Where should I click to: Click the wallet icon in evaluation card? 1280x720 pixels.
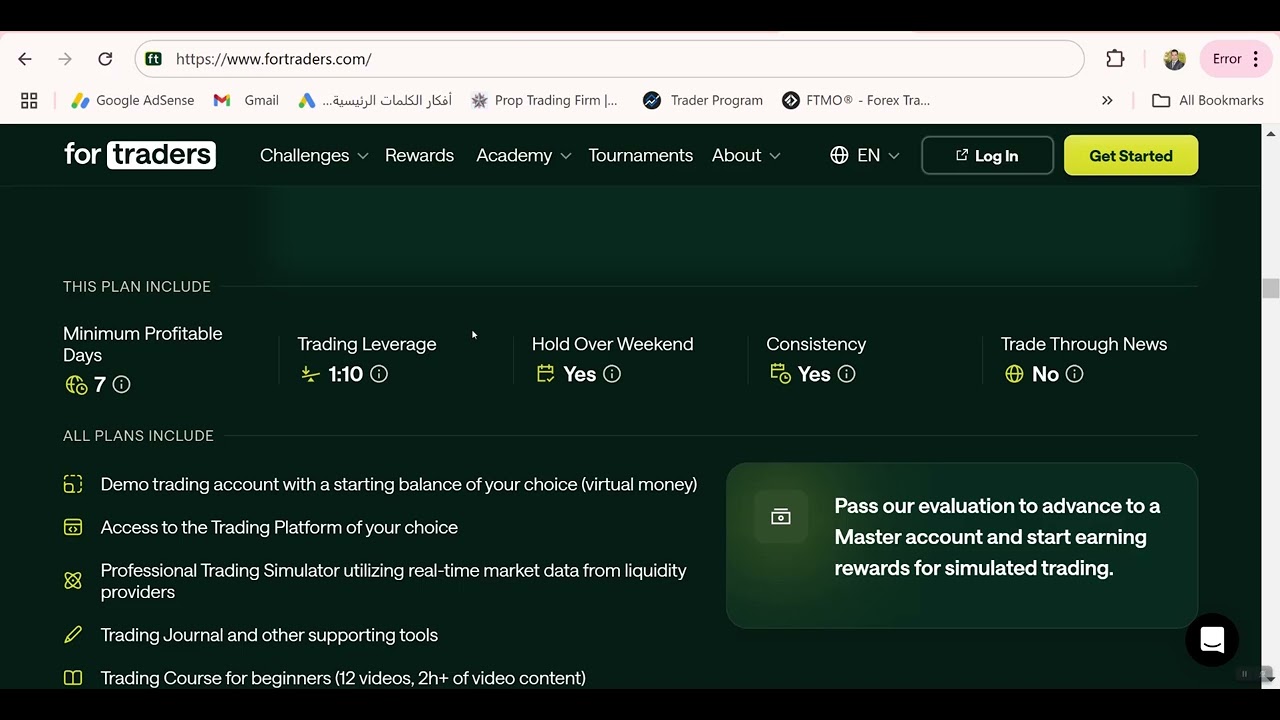click(781, 517)
